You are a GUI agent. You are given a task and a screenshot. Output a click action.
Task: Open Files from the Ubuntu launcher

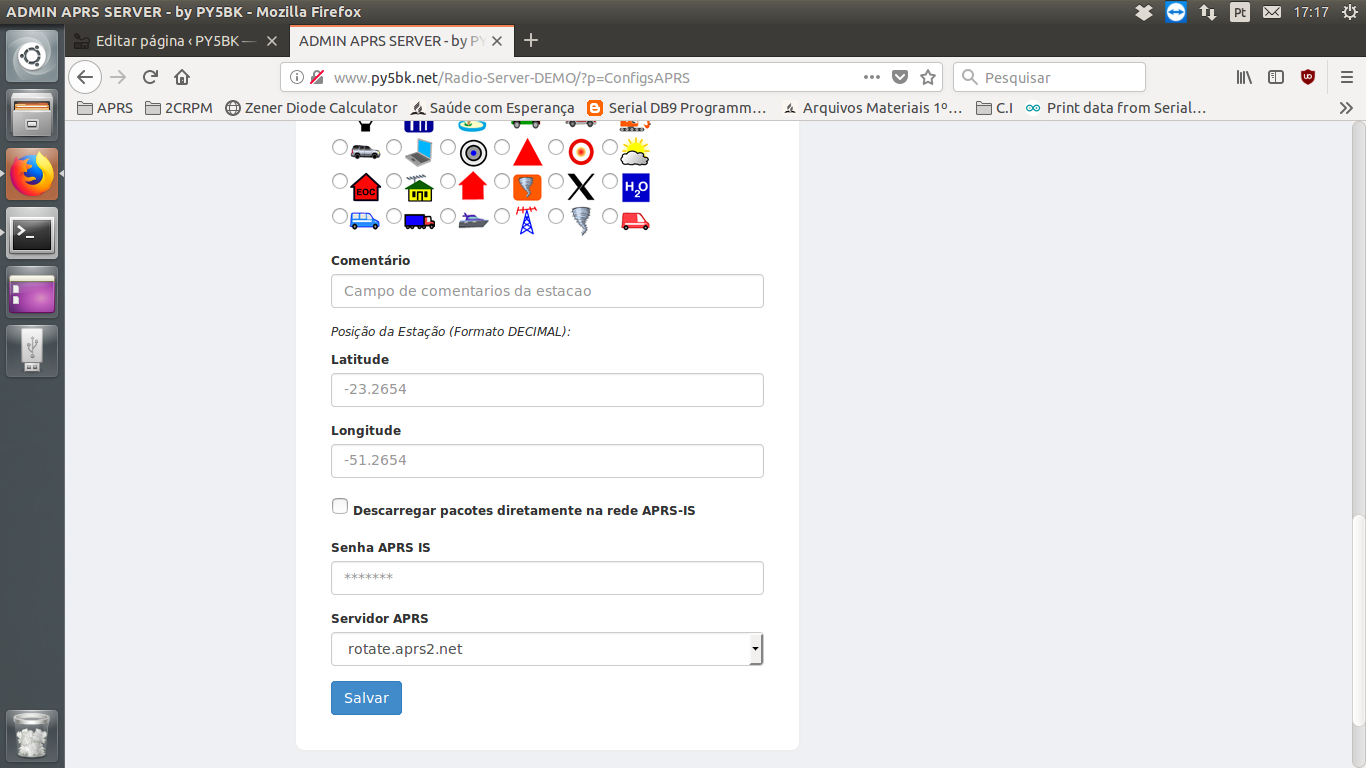(32, 114)
